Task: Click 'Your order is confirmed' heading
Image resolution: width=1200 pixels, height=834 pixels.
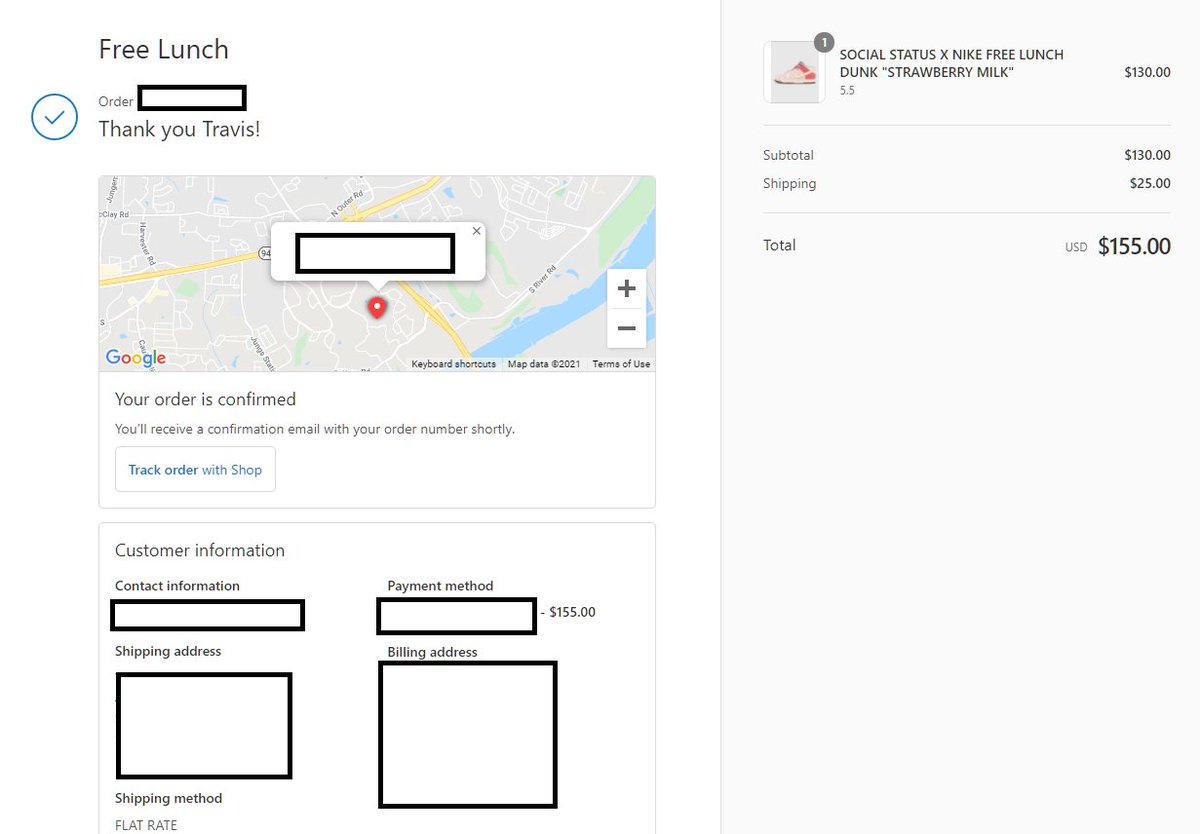Action: click(x=205, y=399)
